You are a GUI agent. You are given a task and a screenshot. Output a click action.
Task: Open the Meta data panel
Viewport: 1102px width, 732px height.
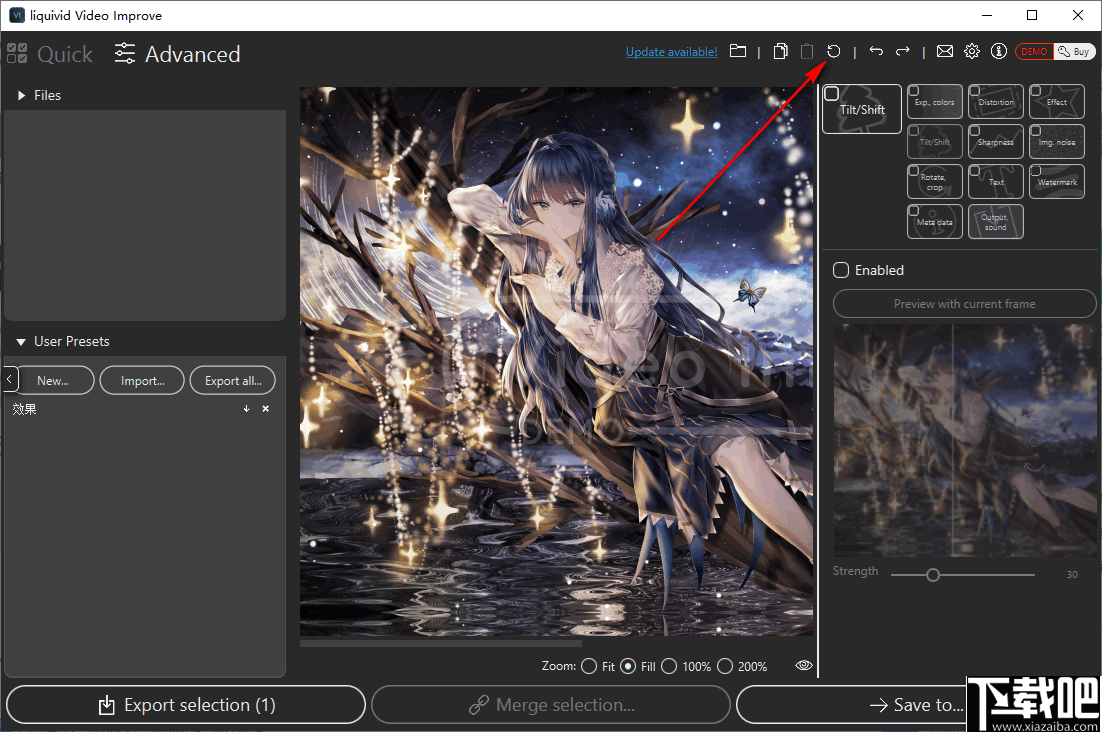[934, 221]
